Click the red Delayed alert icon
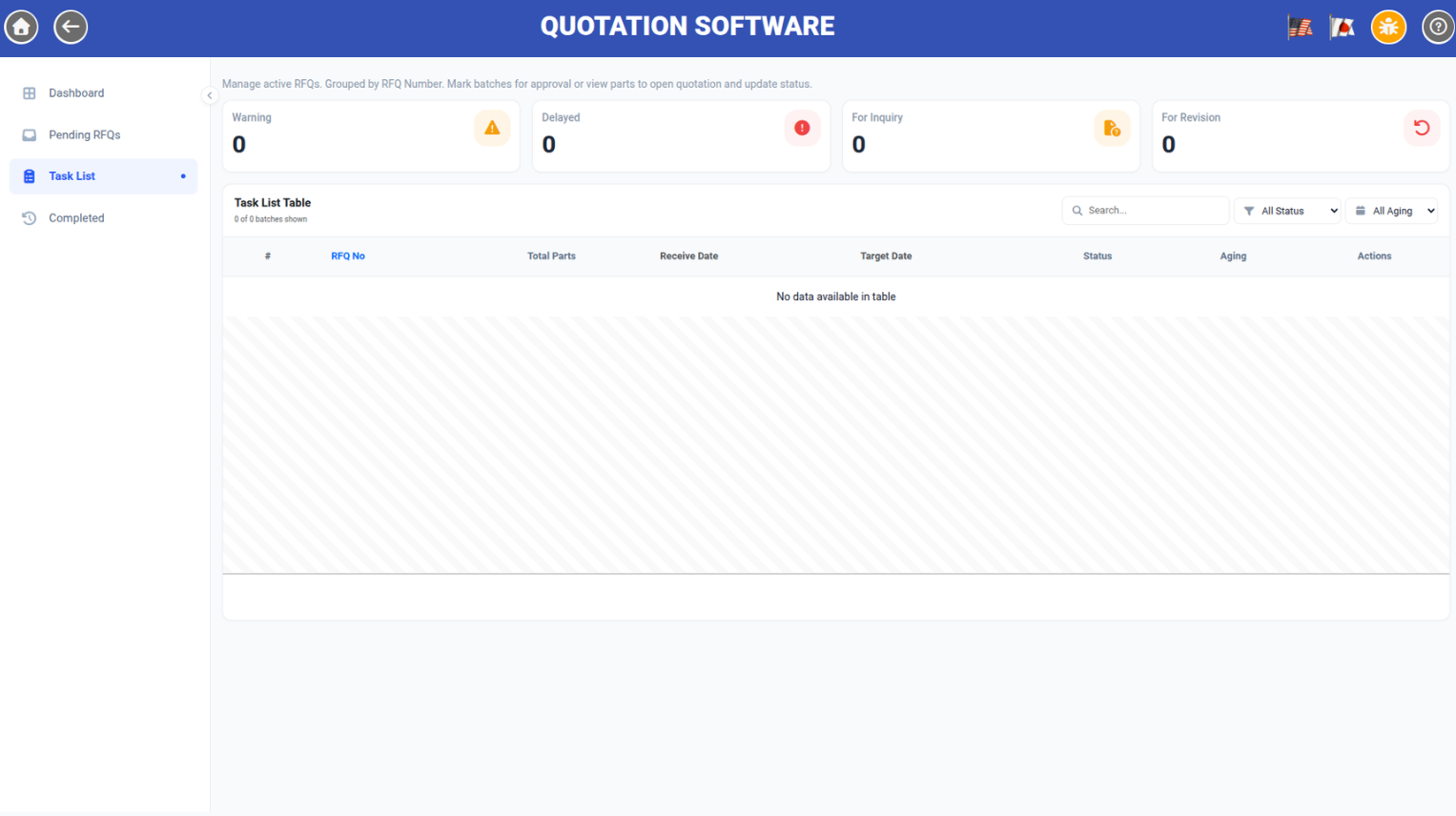The height and width of the screenshot is (816, 1456). pos(802,128)
